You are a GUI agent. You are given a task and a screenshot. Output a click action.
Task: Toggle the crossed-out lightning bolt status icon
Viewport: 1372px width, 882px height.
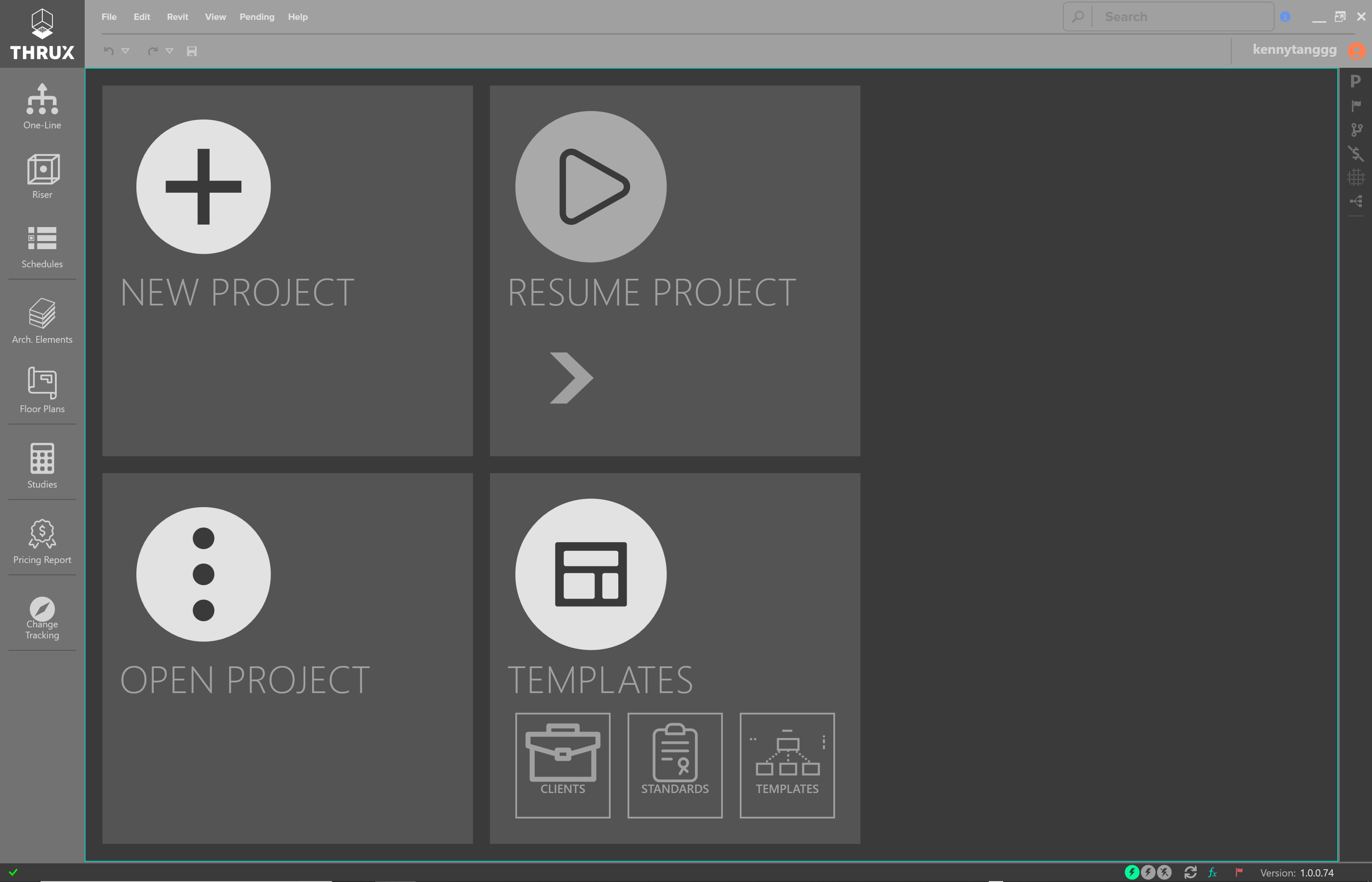click(x=1164, y=872)
